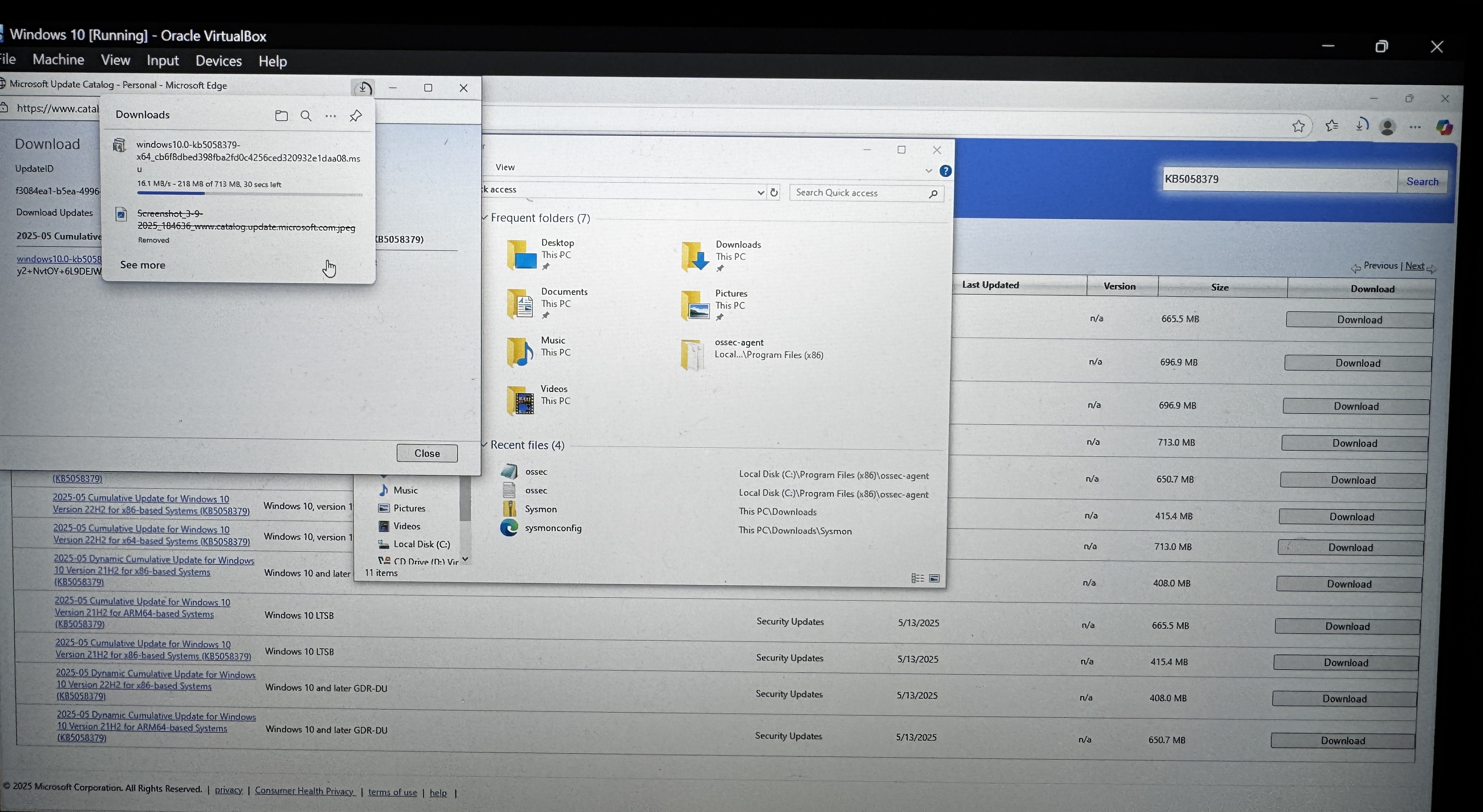Select Pictures in Explorer navigation pane
This screenshot has height=812, width=1483.
pyautogui.click(x=401, y=509)
